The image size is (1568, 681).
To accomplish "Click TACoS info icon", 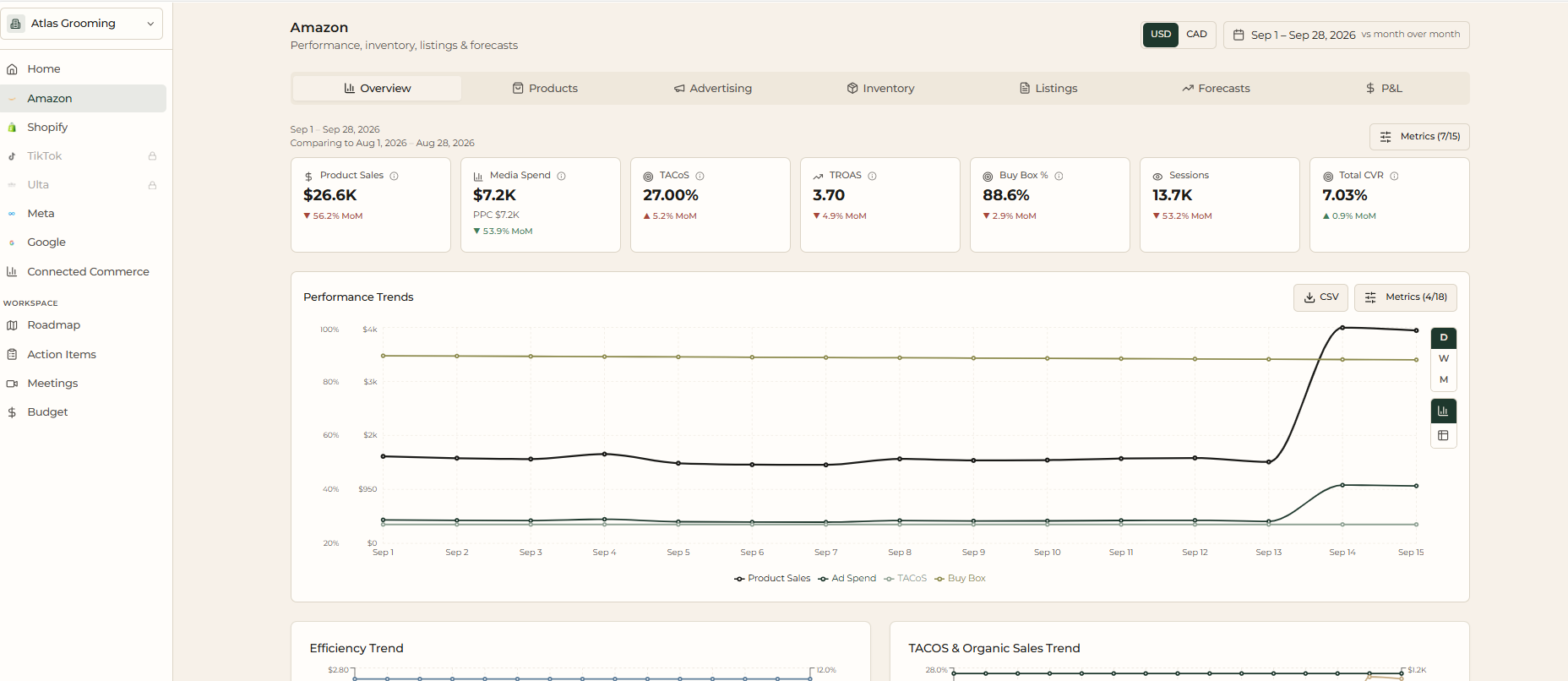I will point(700,177).
